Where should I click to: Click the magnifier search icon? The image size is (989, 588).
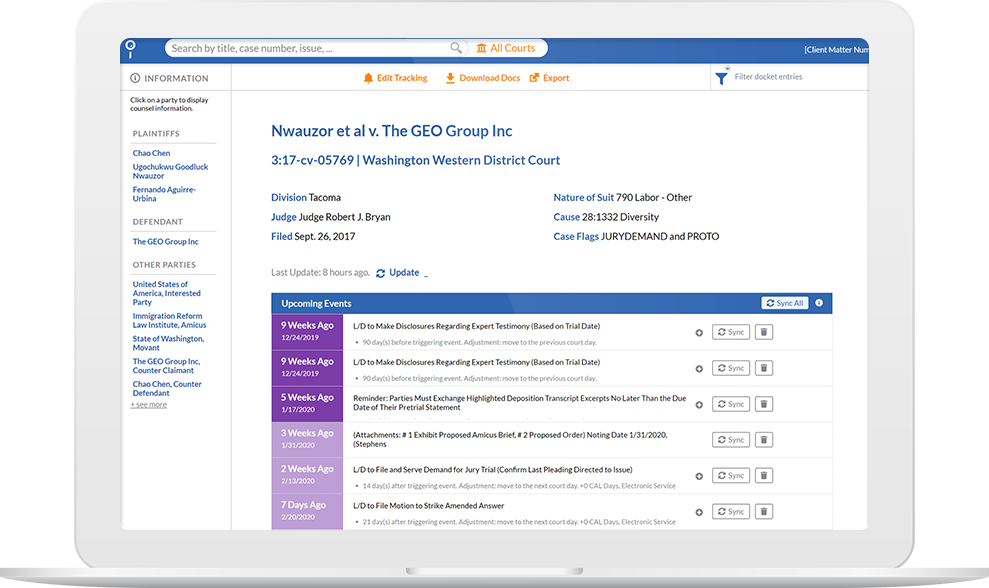tap(456, 48)
